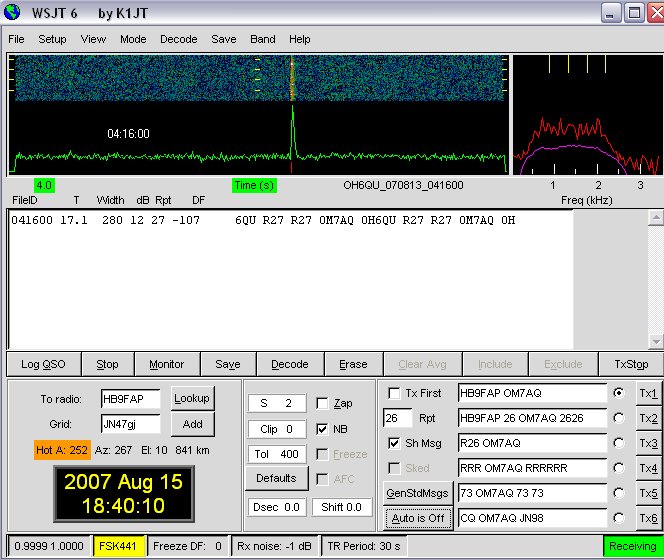Enable the Tx First checkbox

[x=394, y=393]
